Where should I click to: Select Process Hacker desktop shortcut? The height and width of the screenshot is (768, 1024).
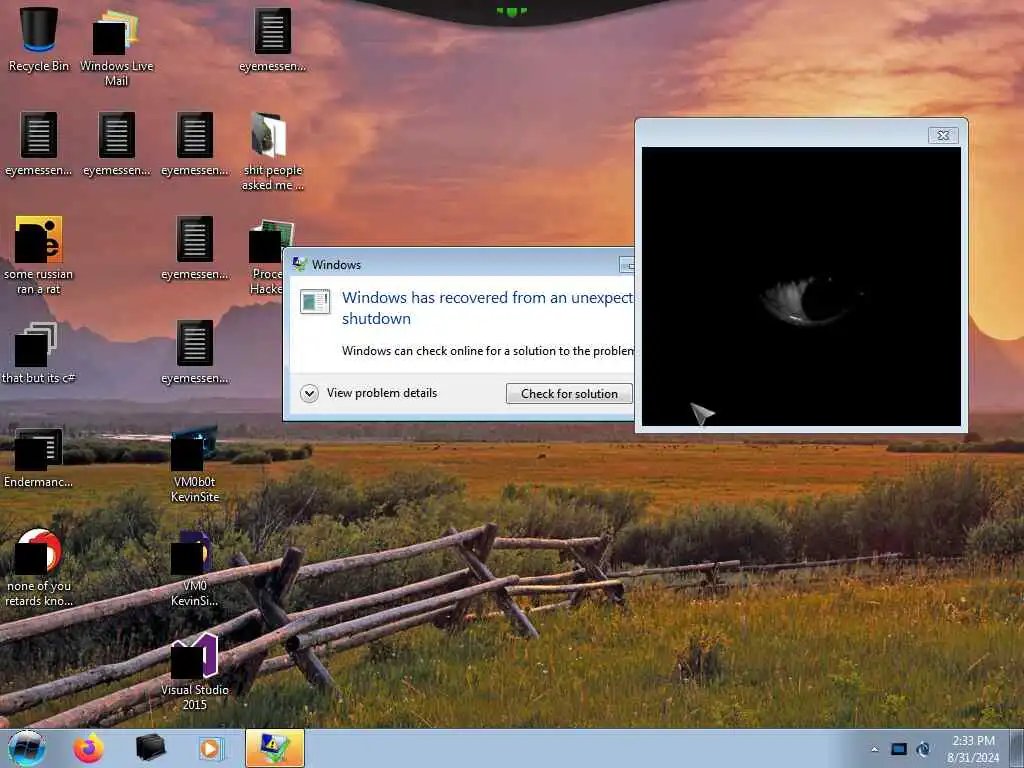point(266,256)
